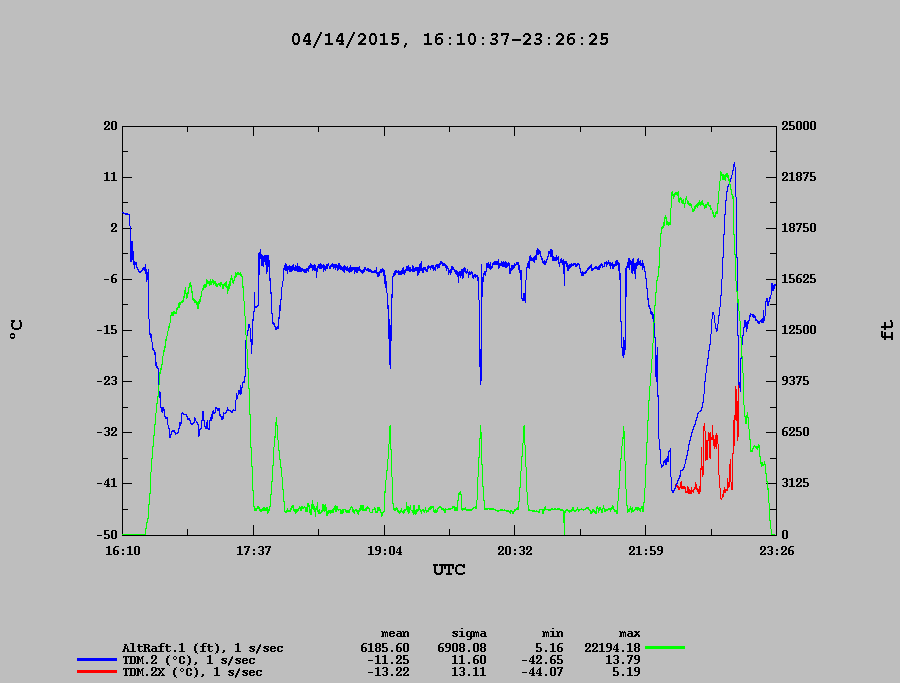Select right axis value 6250
Viewport: 900px width, 683px height.
point(796,432)
